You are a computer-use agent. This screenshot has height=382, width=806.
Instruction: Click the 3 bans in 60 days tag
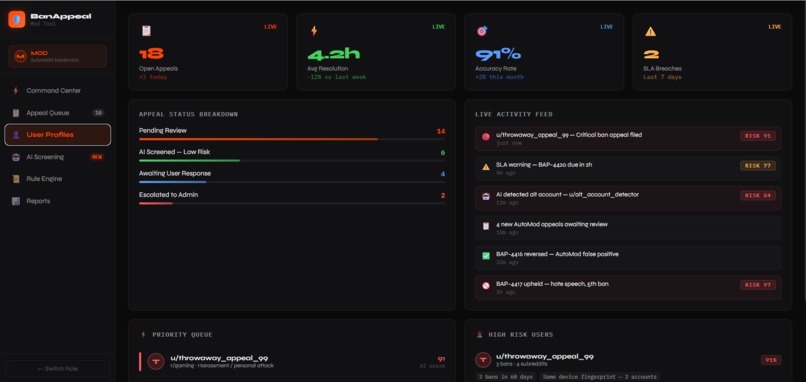[x=505, y=377]
